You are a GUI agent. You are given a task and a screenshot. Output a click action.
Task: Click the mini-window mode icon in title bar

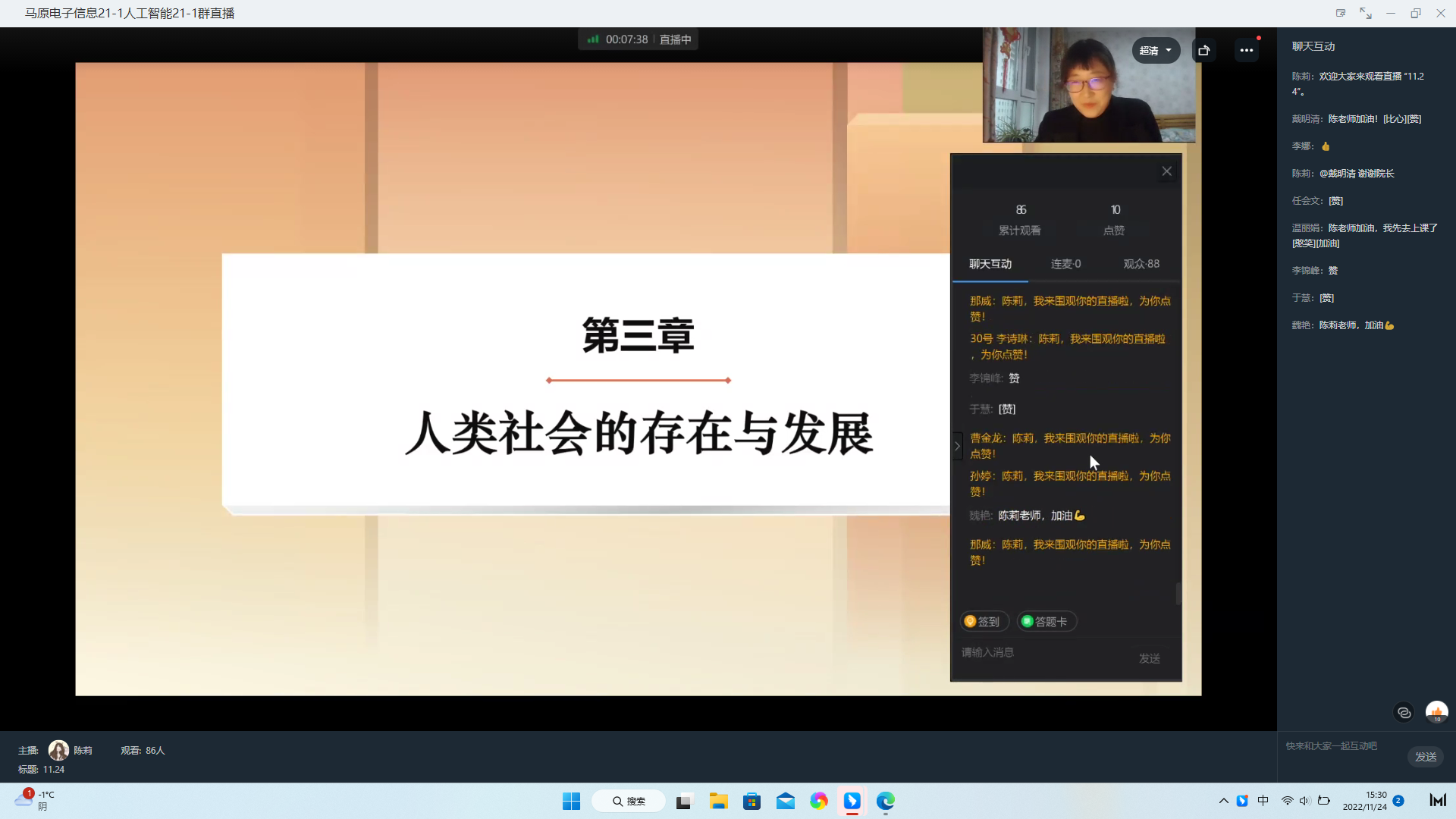click(x=1341, y=13)
